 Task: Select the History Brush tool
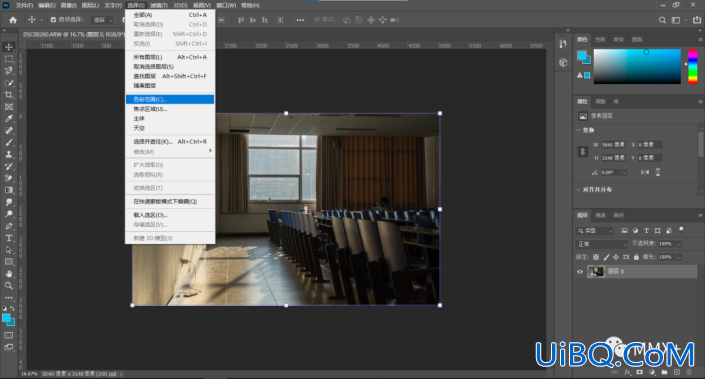[x=9, y=166]
